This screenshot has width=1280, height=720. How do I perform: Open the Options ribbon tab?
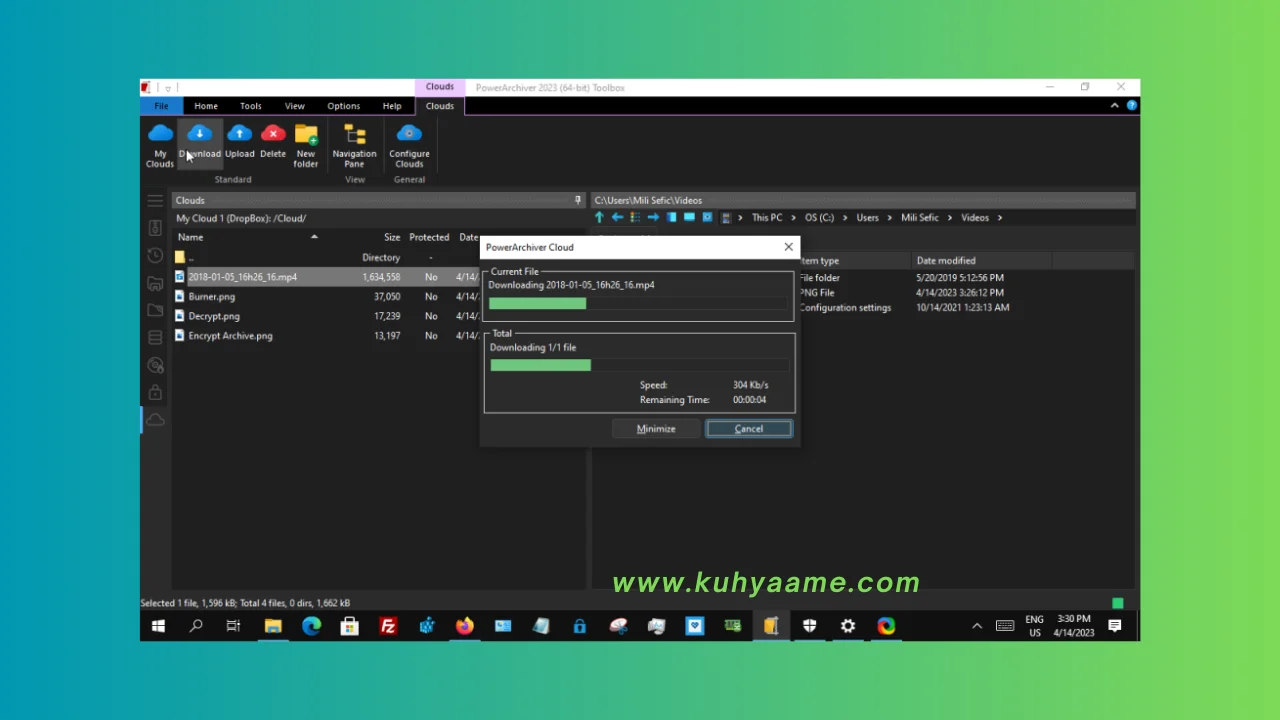[x=343, y=106]
